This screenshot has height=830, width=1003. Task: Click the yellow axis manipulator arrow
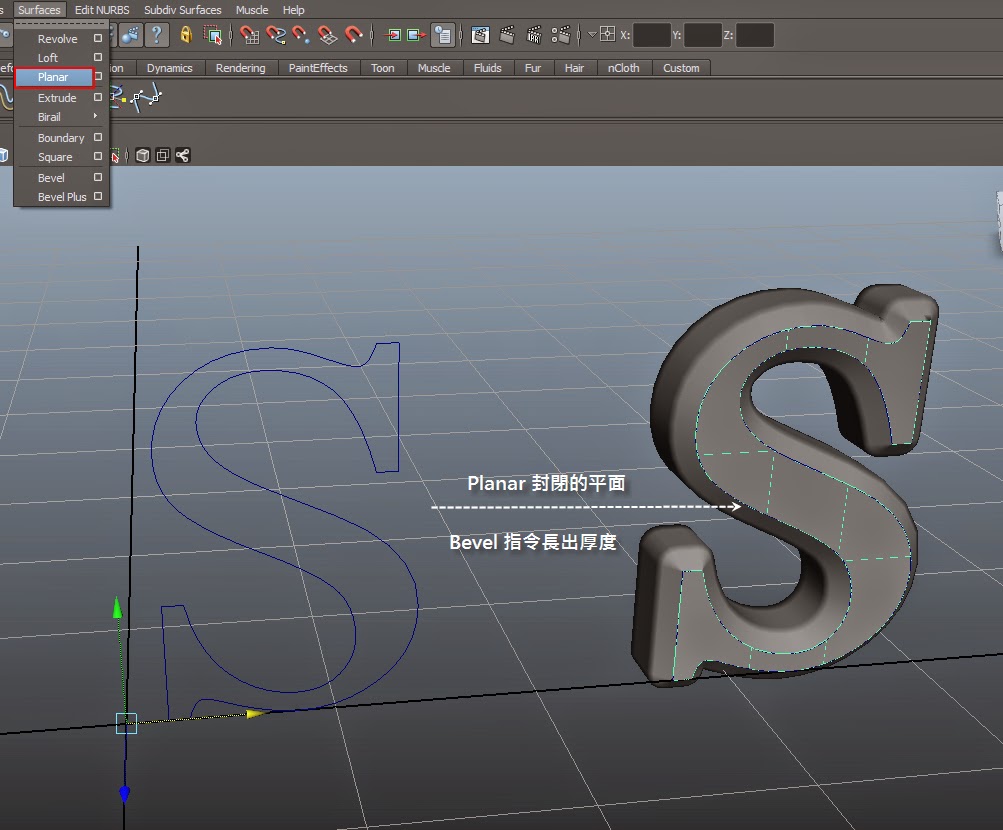[x=255, y=713]
